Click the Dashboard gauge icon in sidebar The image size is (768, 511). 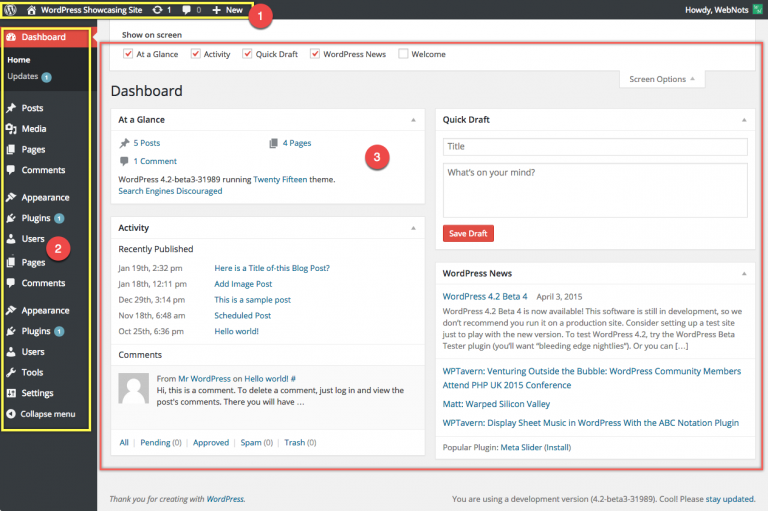(11, 37)
